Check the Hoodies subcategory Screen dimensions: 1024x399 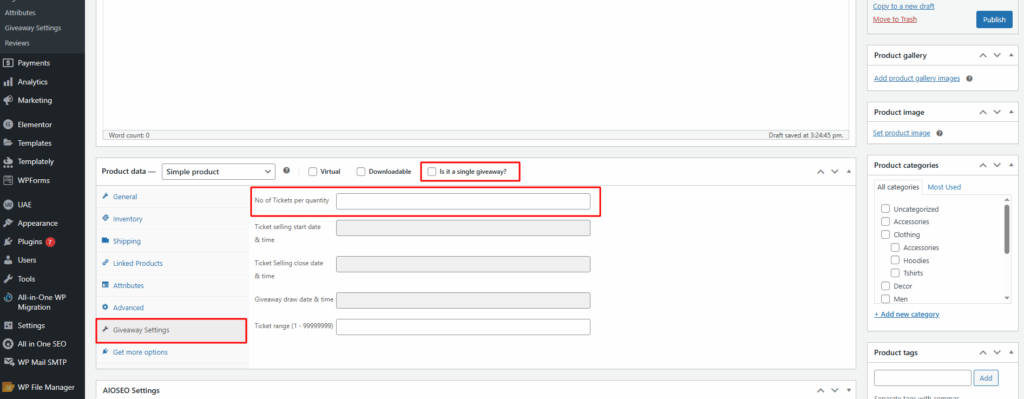click(895, 260)
